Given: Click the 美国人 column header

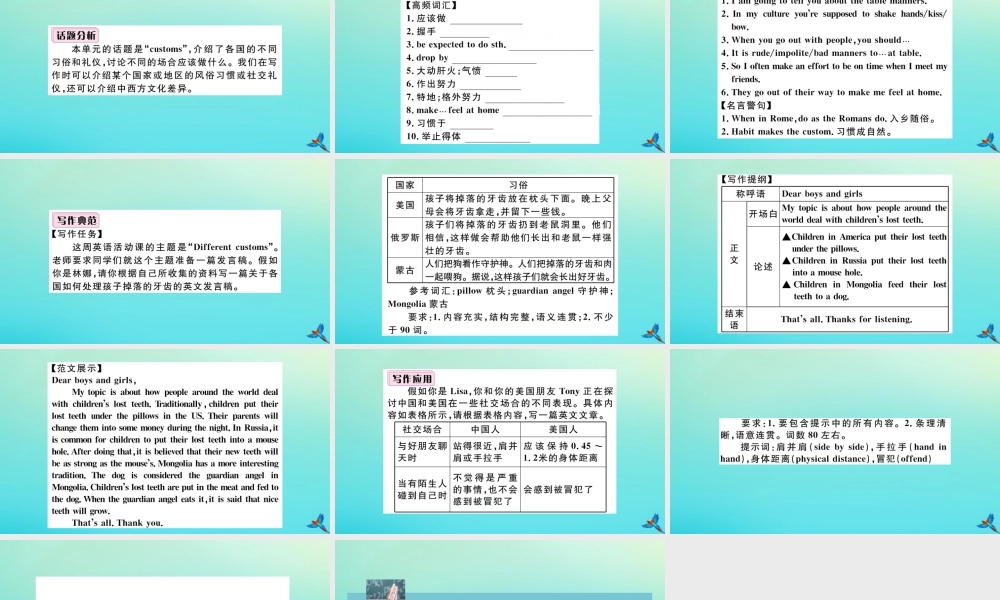Looking at the screenshot, I should [x=563, y=429].
